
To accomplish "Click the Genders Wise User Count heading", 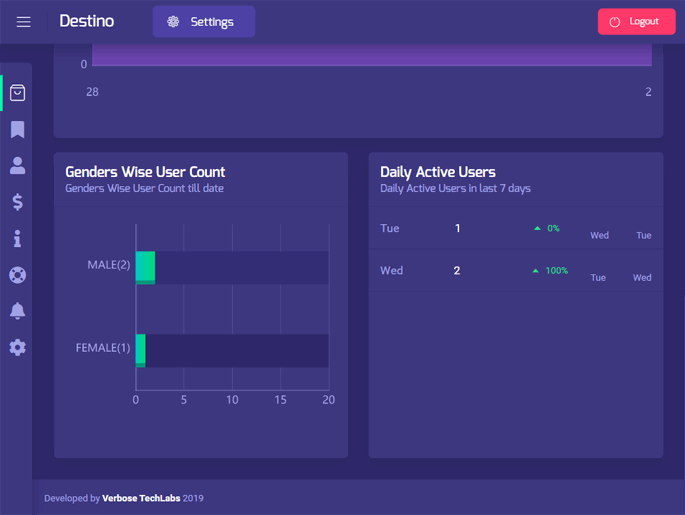I will [145, 172].
